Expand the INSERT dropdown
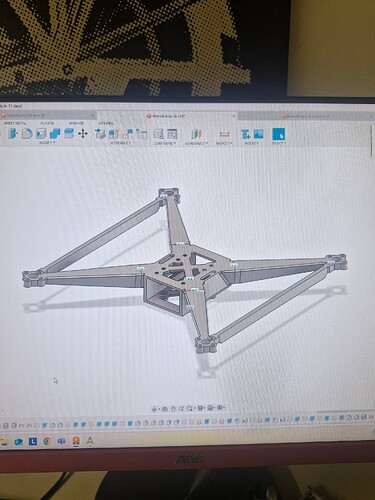The height and width of the screenshot is (500, 375). [x=251, y=143]
